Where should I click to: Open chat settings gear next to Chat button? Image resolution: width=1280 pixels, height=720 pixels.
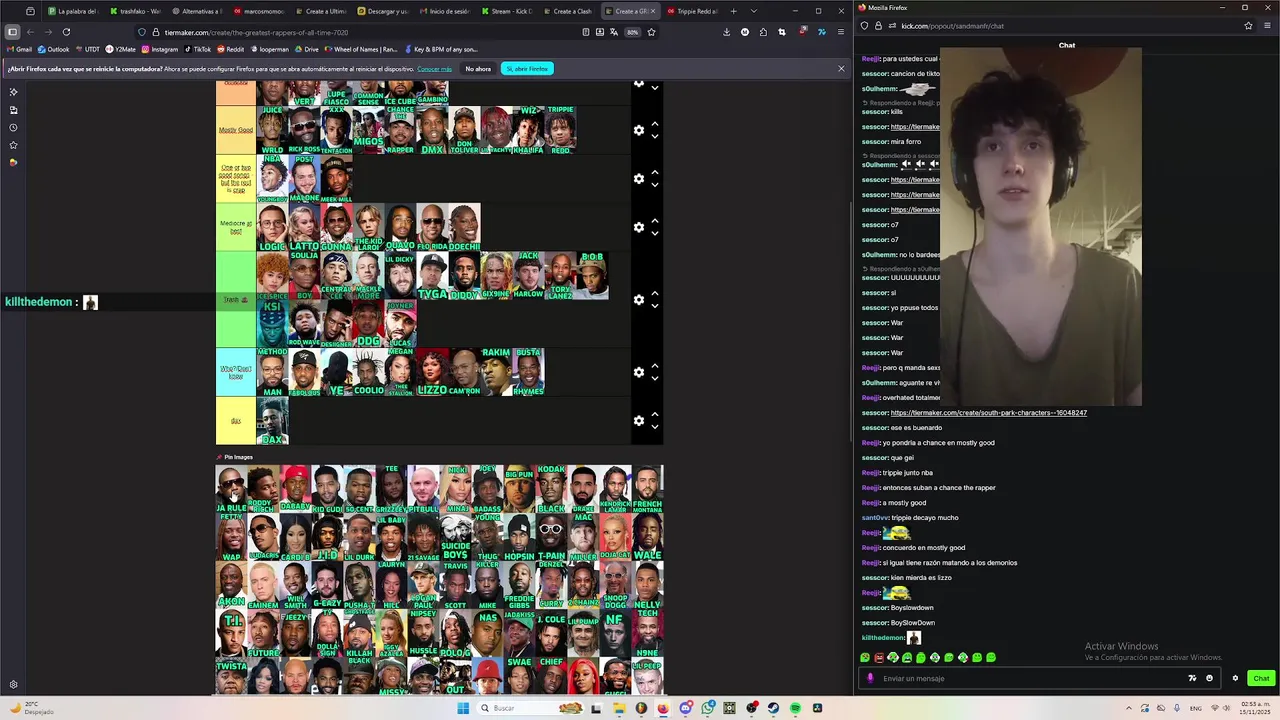[x=1235, y=678]
